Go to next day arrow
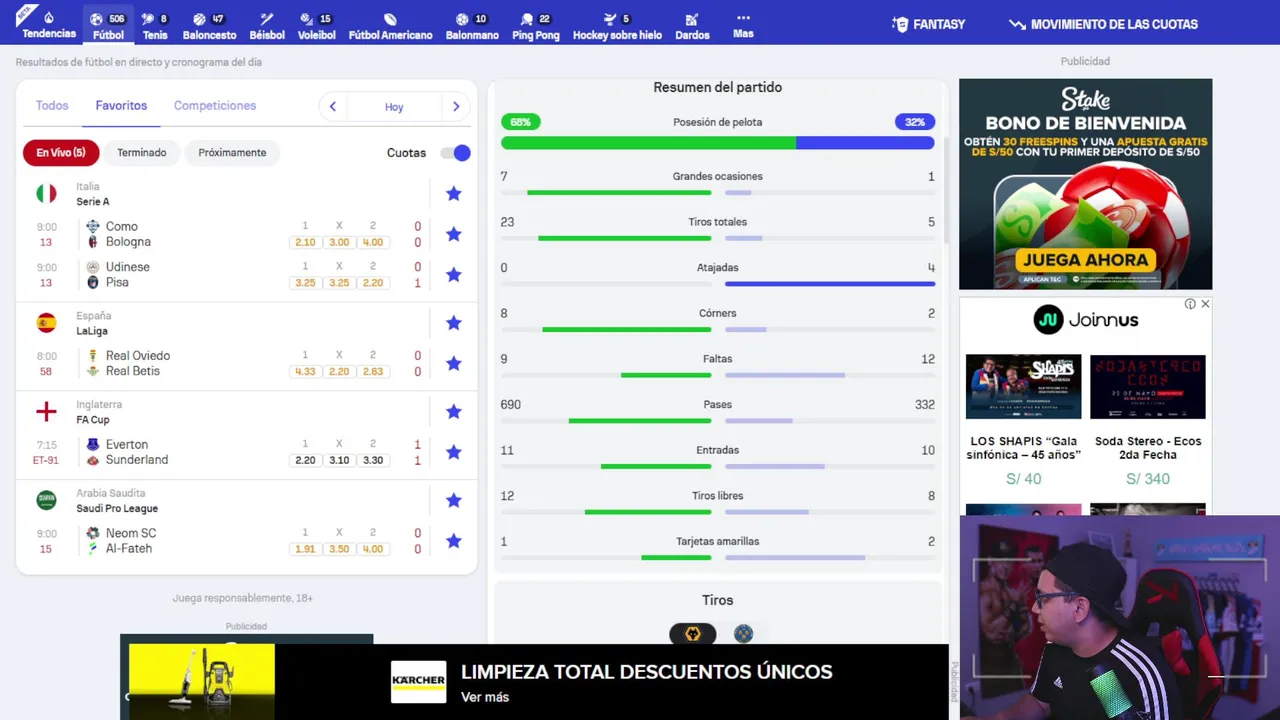1280x720 pixels. tap(456, 106)
